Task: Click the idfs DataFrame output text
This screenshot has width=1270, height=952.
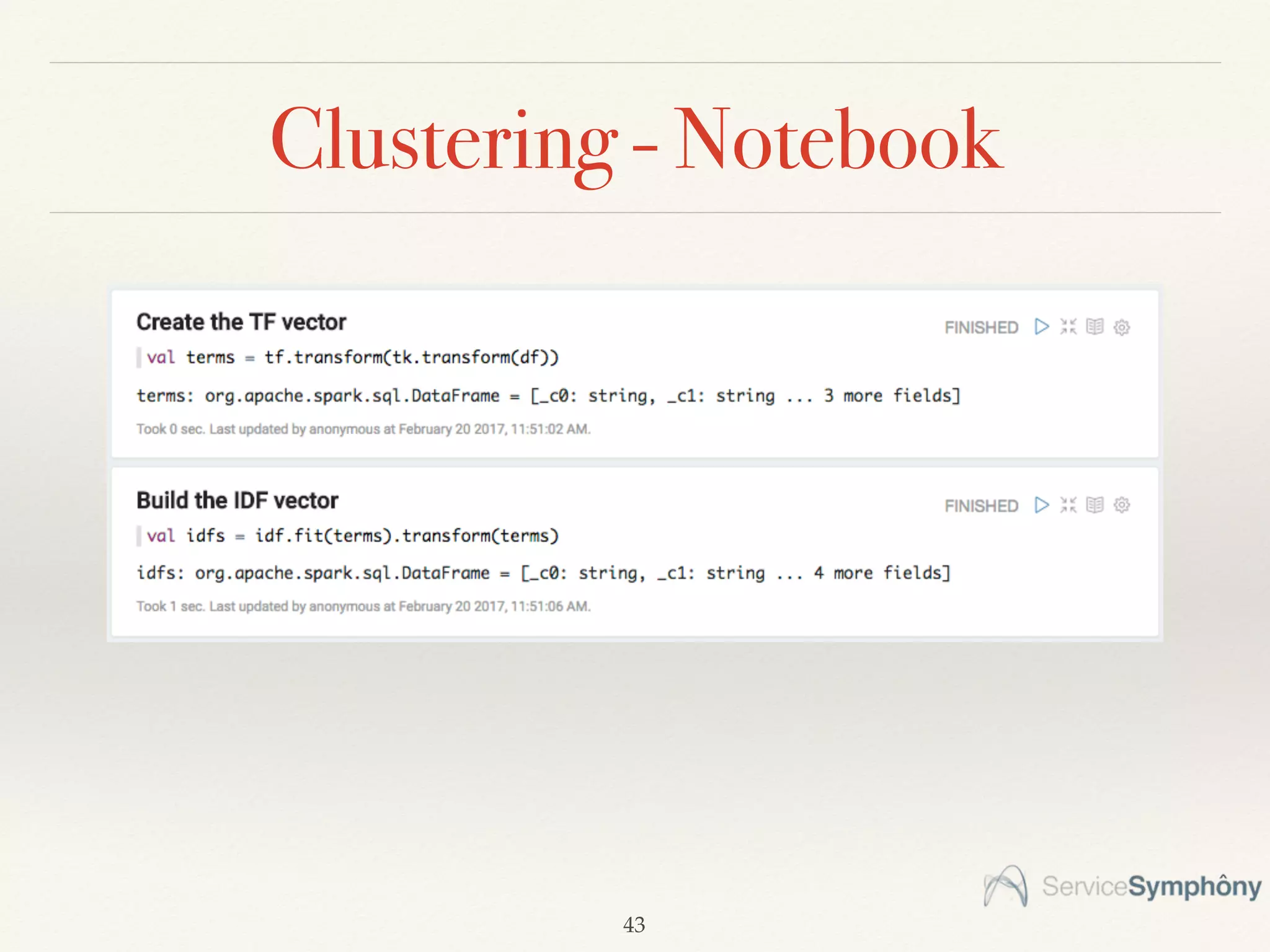Action: (543, 573)
